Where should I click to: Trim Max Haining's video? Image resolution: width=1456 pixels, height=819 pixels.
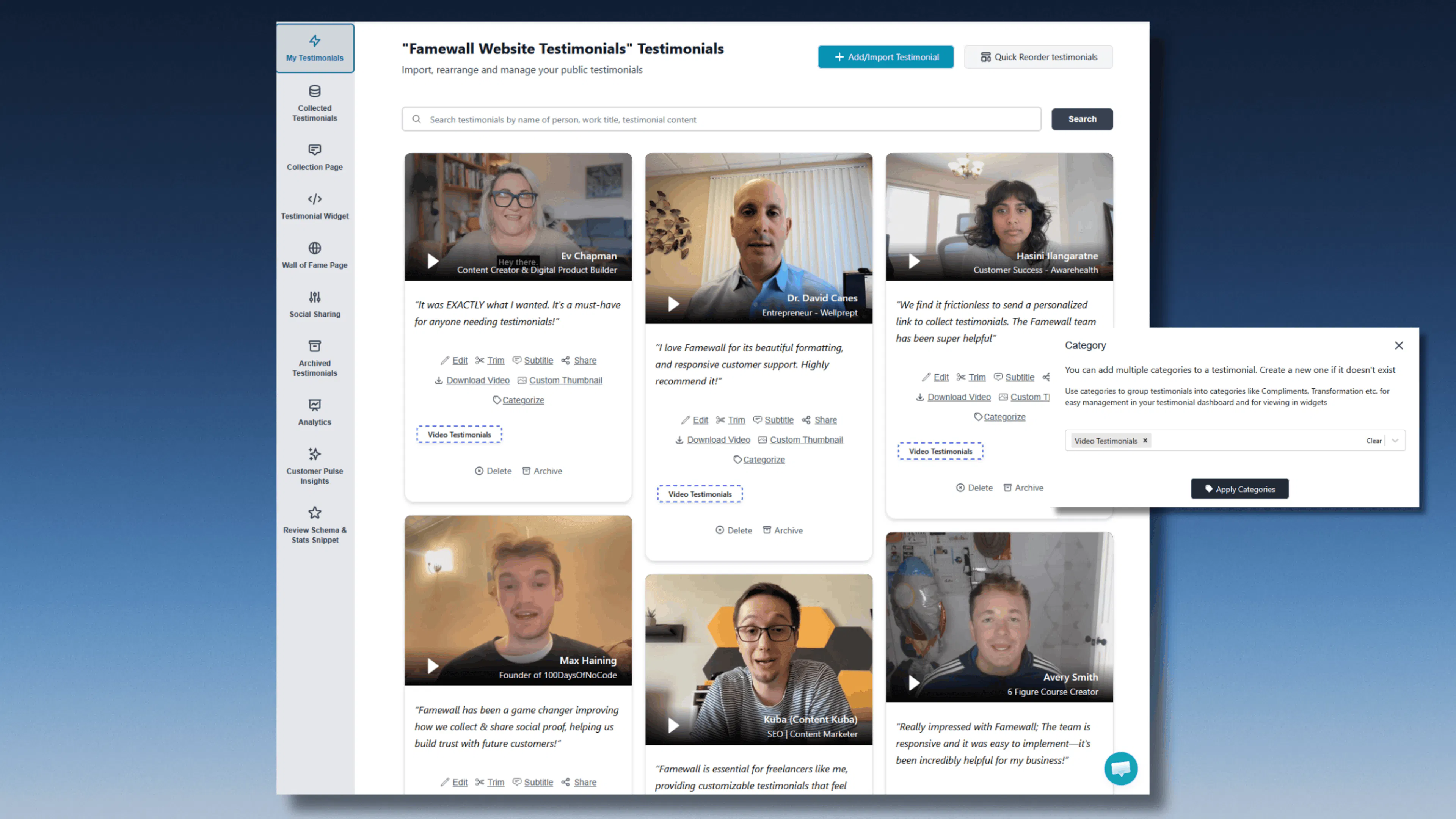coord(490,782)
